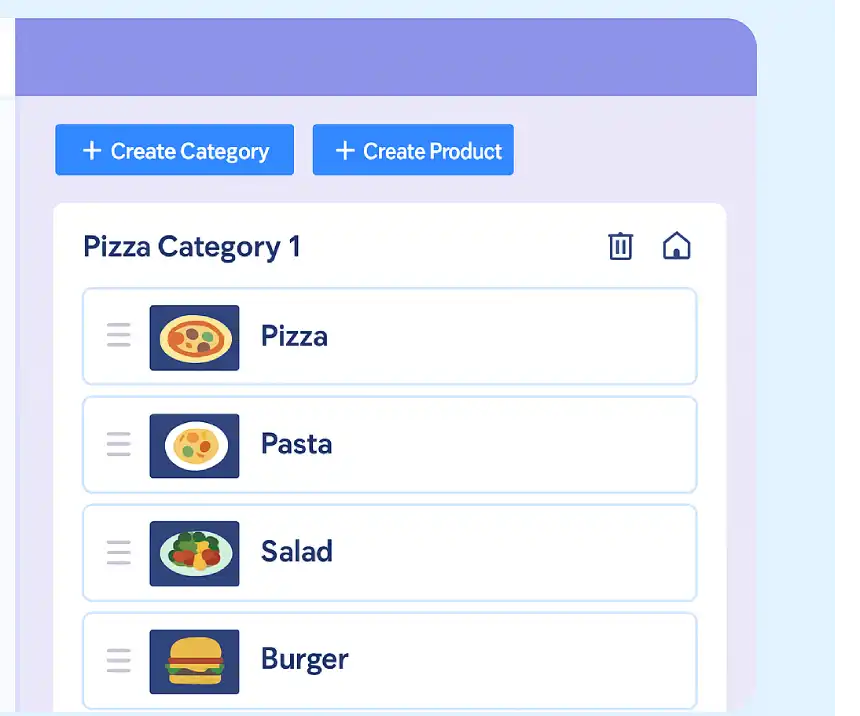The height and width of the screenshot is (716, 860).
Task: Click the drag handle next to Pasta
Action: pyautogui.click(x=118, y=445)
